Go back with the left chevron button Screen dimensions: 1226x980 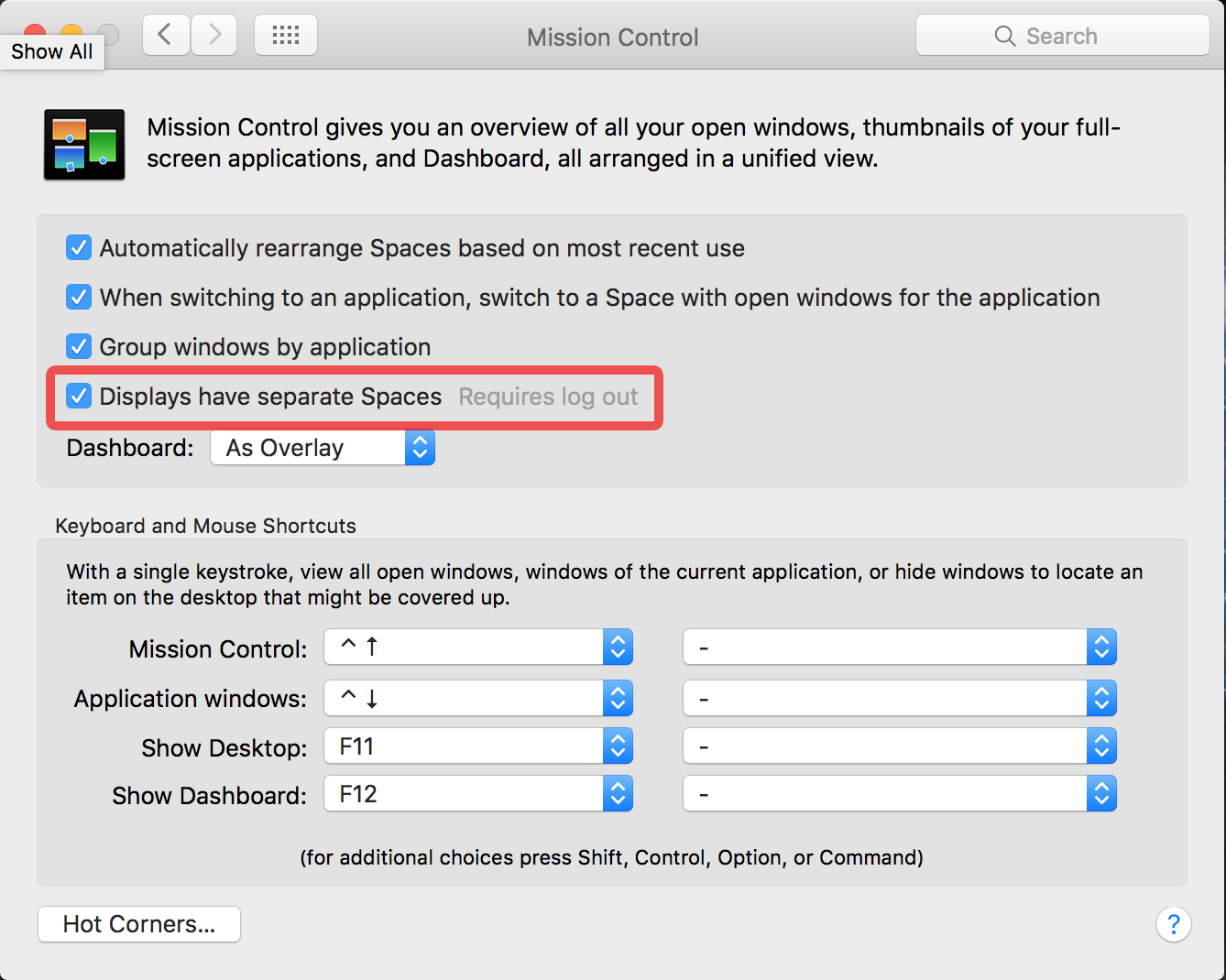click(x=166, y=36)
